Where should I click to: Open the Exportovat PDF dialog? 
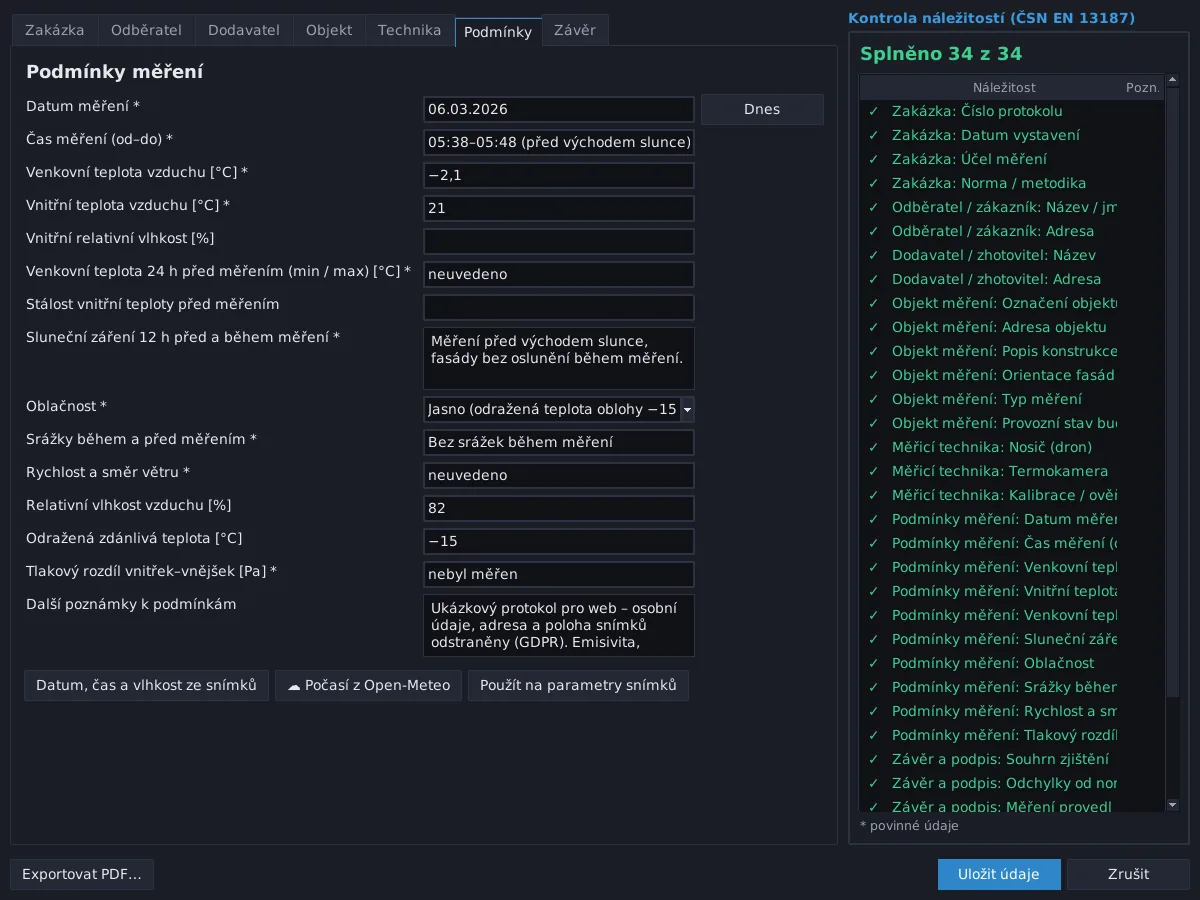click(x=82, y=874)
